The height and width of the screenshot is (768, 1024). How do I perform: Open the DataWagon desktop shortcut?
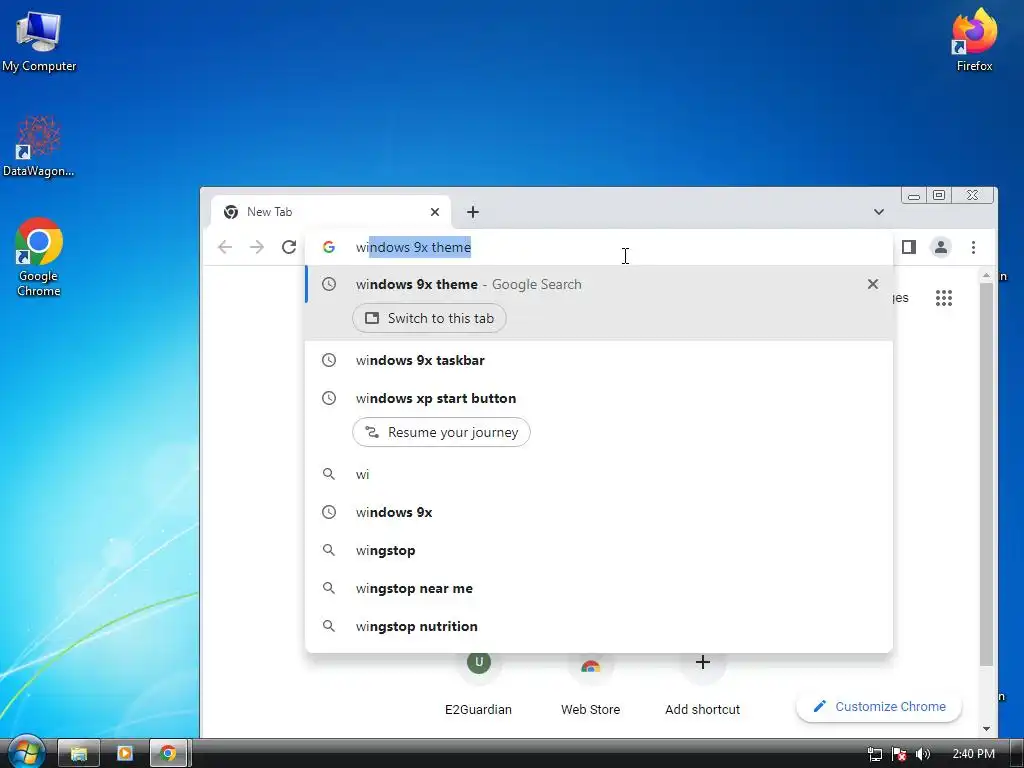[x=39, y=146]
